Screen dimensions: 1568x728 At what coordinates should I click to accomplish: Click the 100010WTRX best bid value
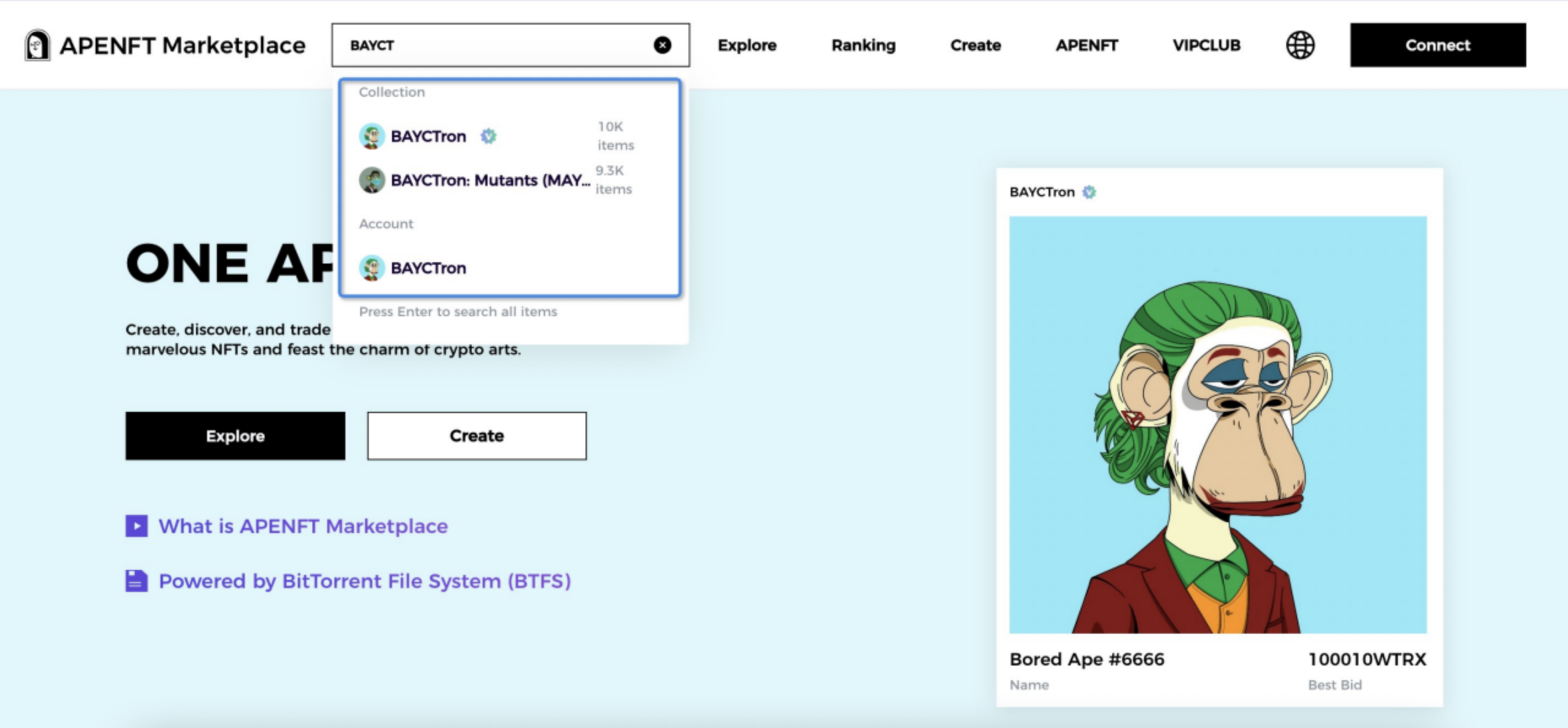1367,659
